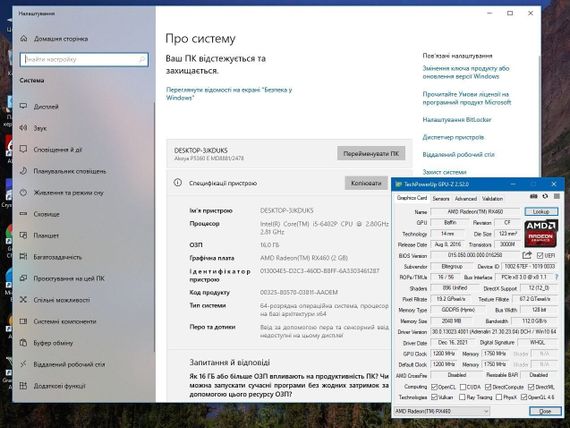
Task: Open Додаткові функції sidebar icon
Action: point(24,385)
